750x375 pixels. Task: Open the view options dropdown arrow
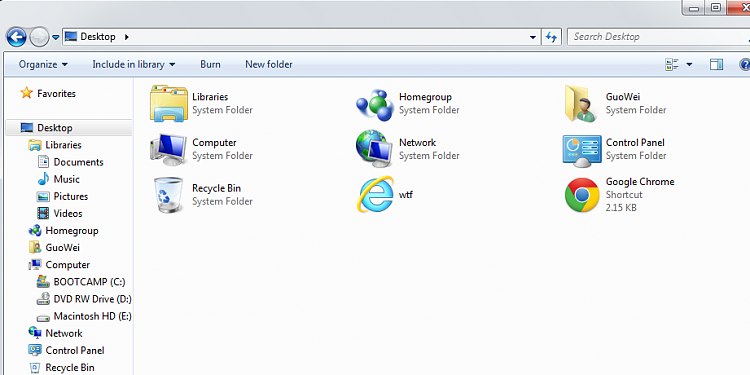tap(689, 65)
